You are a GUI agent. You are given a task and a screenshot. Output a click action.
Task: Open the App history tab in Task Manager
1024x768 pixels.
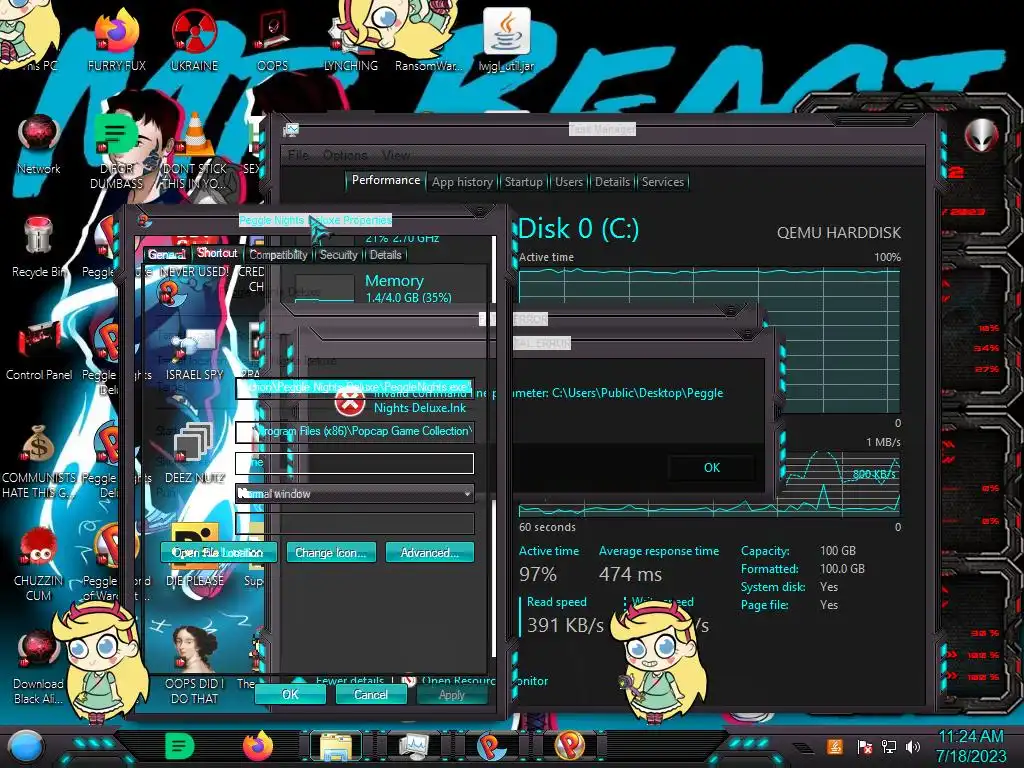point(462,182)
